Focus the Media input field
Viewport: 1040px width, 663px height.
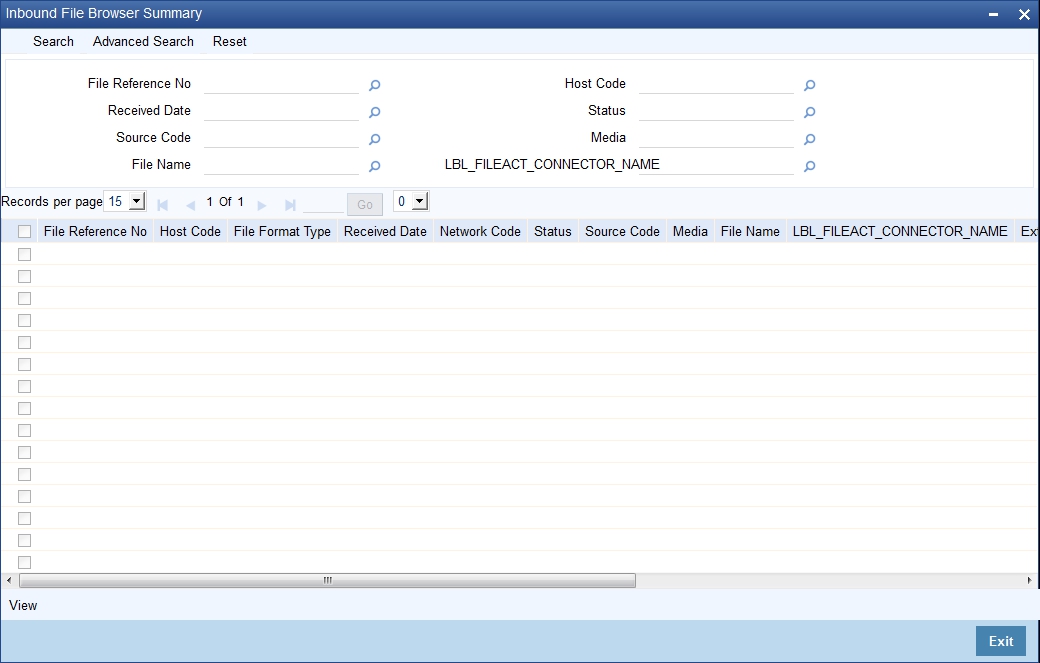pyautogui.click(x=716, y=139)
